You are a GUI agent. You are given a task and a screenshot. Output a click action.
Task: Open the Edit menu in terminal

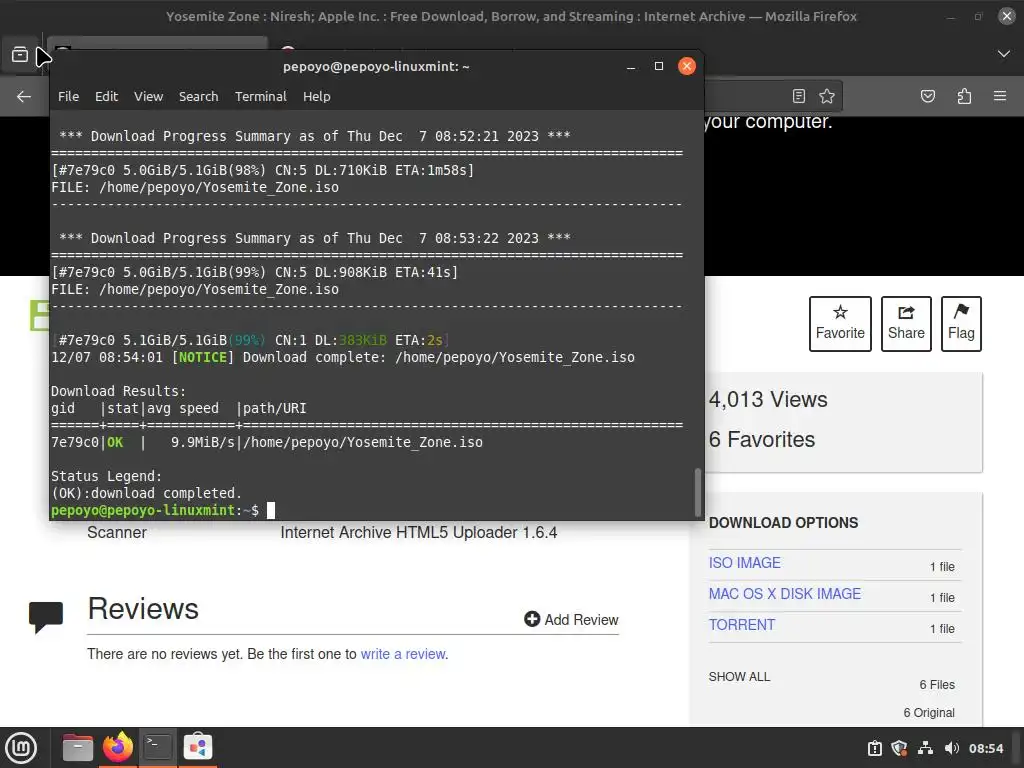point(106,97)
